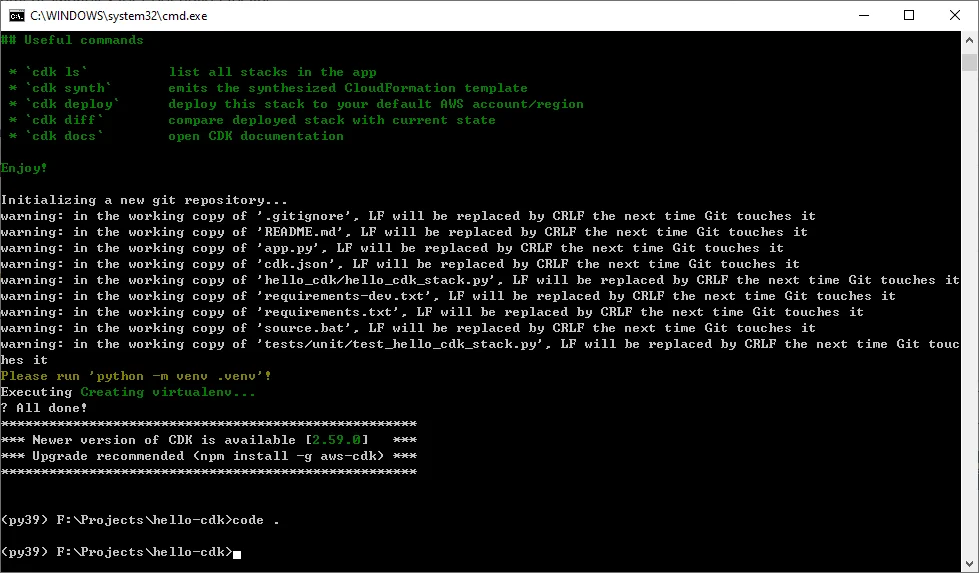979x573 pixels.
Task: Close the cmd.exe window
Action: [954, 15]
